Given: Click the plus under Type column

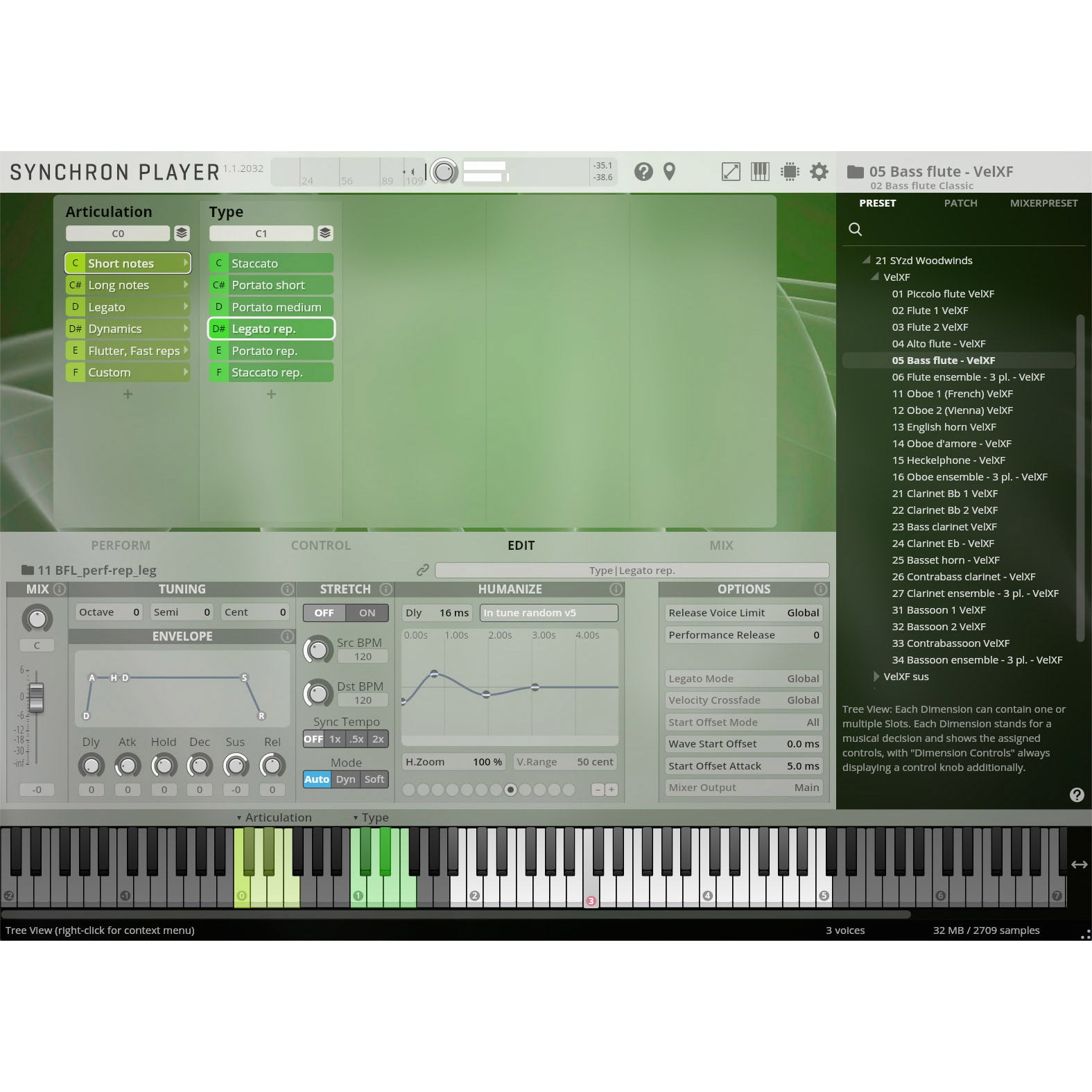Looking at the screenshot, I should click(x=271, y=394).
